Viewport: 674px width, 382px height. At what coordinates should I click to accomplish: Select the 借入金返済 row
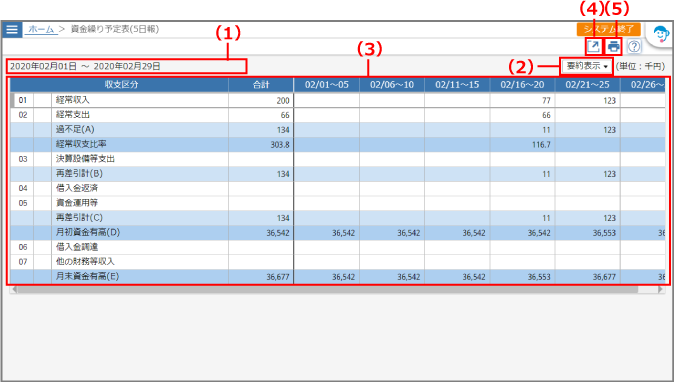click(338, 188)
